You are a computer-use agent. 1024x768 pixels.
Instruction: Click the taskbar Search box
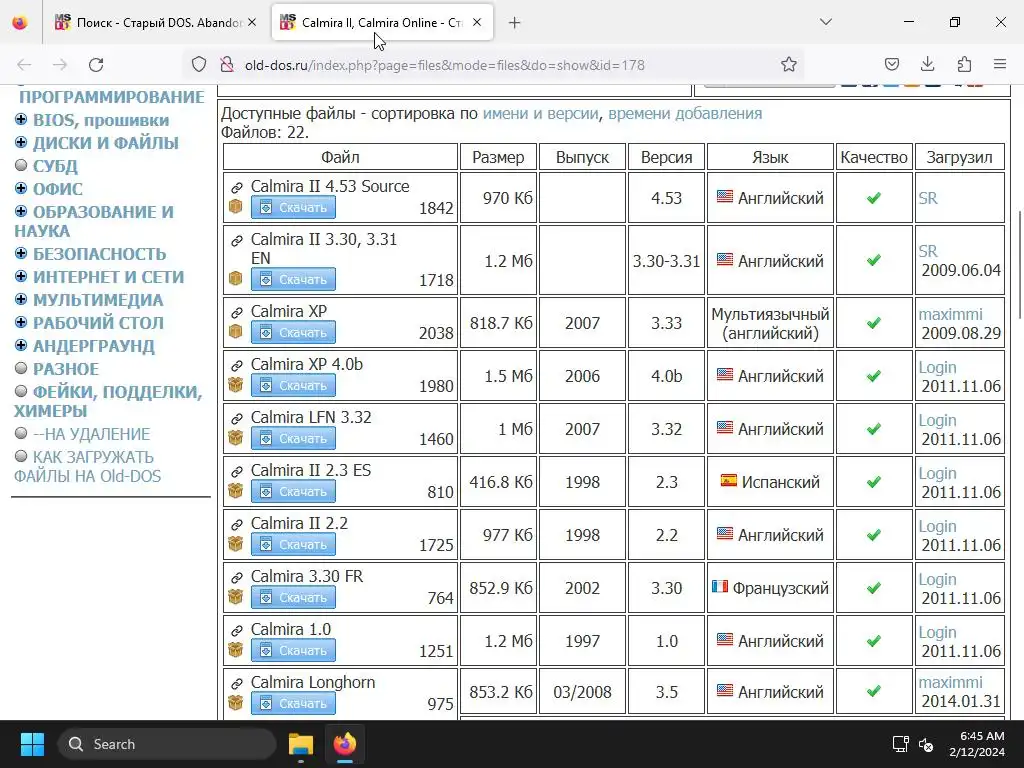[167, 744]
